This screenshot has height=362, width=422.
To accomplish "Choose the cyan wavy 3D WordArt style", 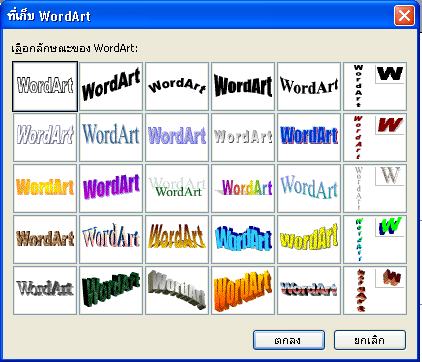I will [x=243, y=239].
